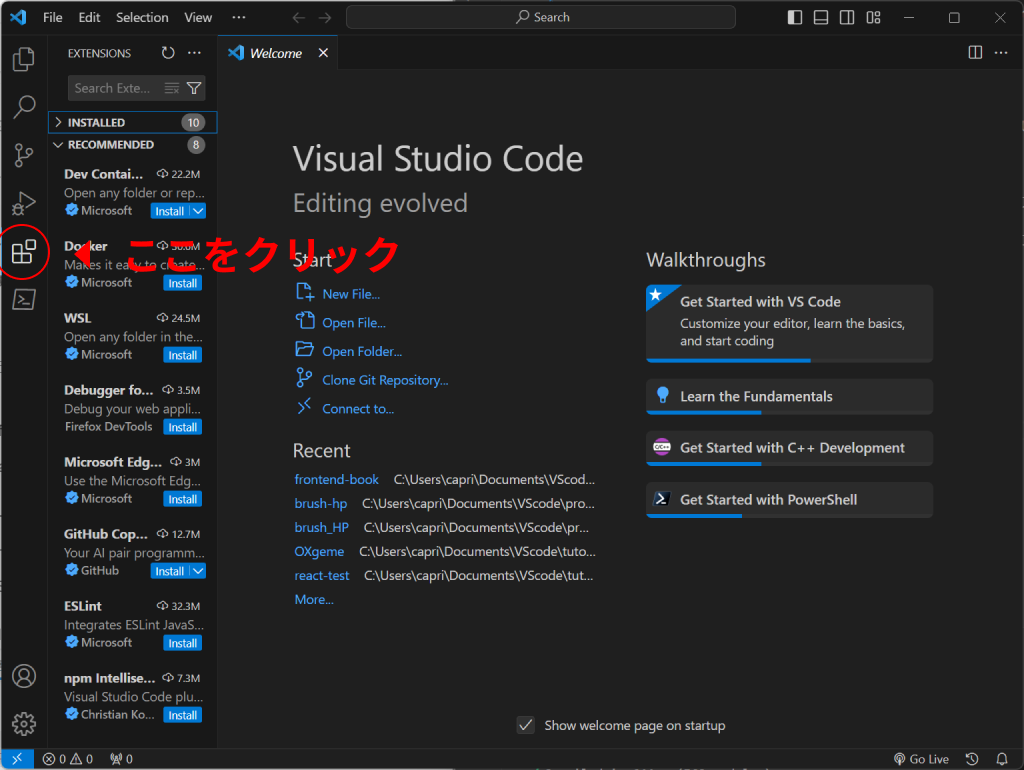The width and height of the screenshot is (1024, 770).
Task: Expand the INSTALLED extensions section
Action: [x=133, y=122]
